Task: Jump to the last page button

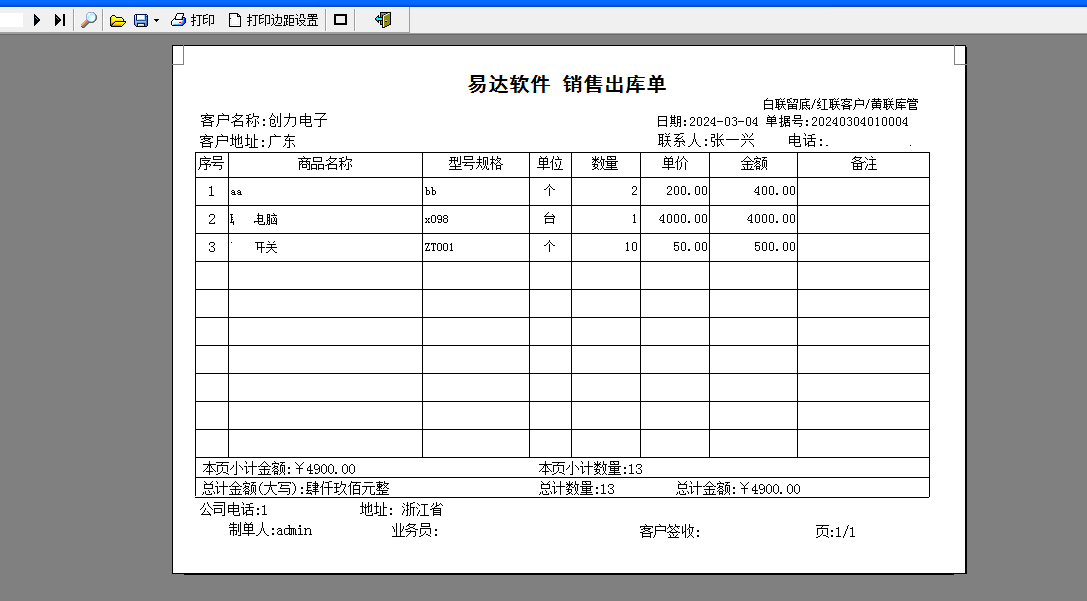Action: [x=60, y=20]
